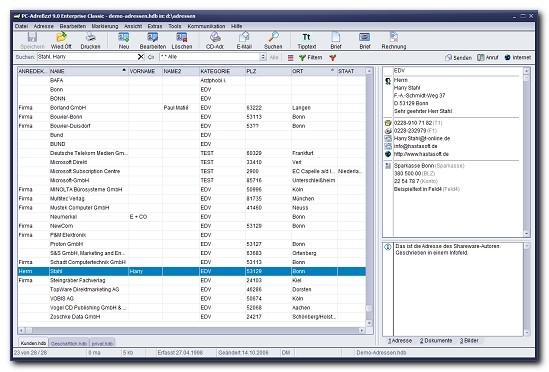This screenshot has width=549, height=372.
Task: Click the mail icon beside info@hastasoft.de
Action: (x=388, y=146)
